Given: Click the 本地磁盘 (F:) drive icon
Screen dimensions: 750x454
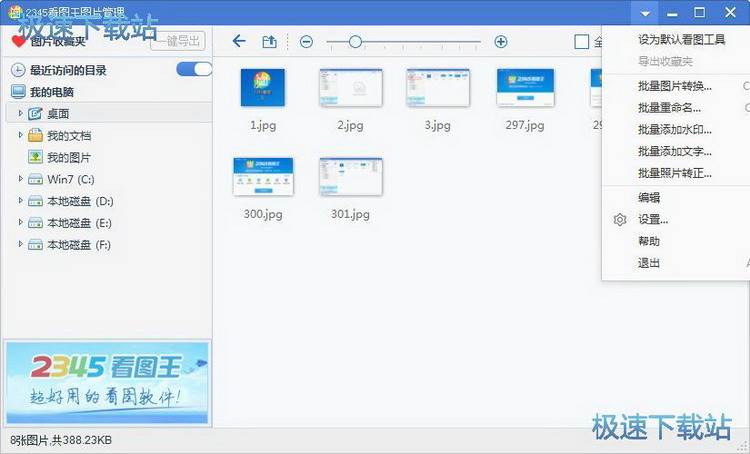Looking at the screenshot, I should tap(35, 245).
